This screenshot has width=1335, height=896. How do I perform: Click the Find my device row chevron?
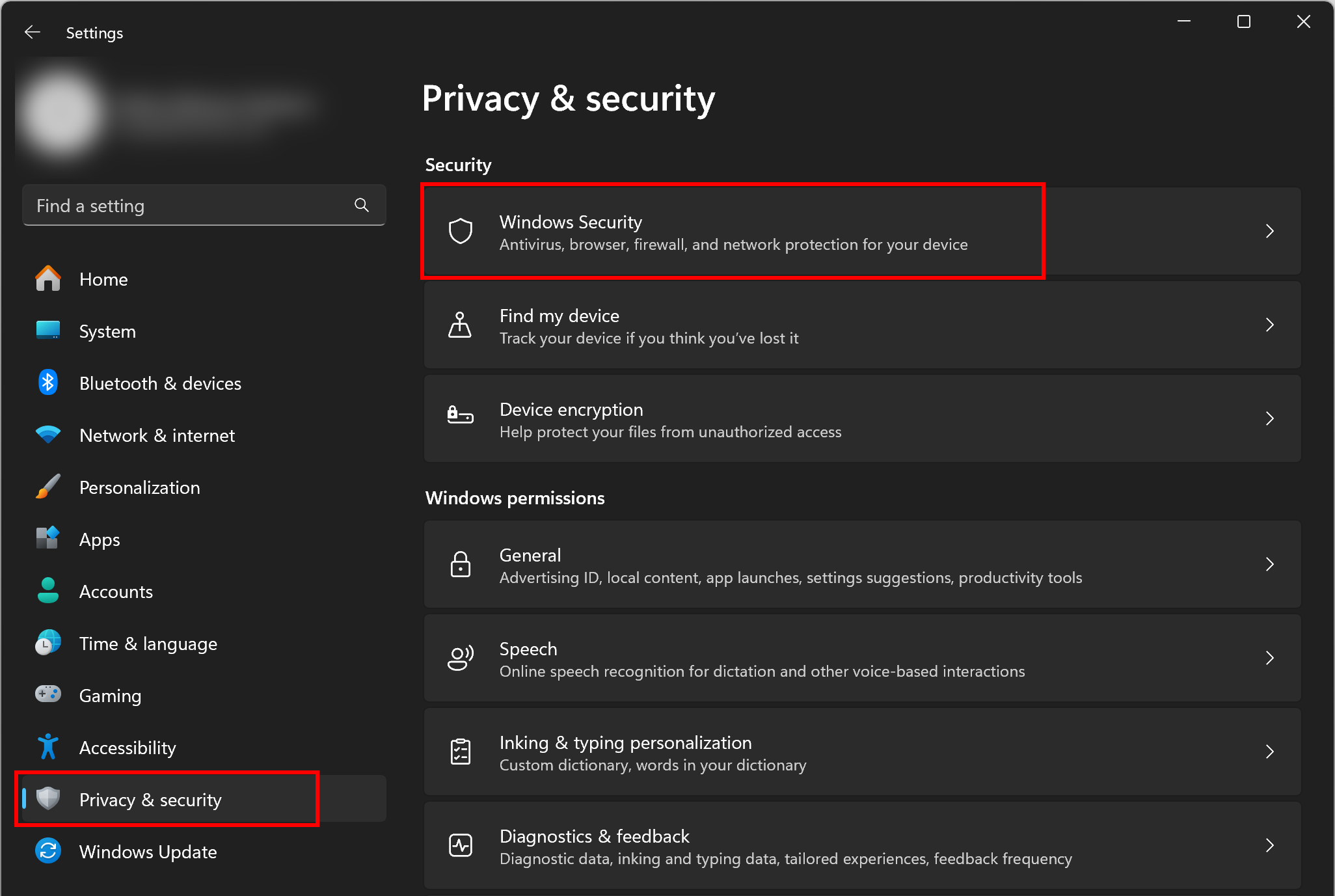point(1269,325)
